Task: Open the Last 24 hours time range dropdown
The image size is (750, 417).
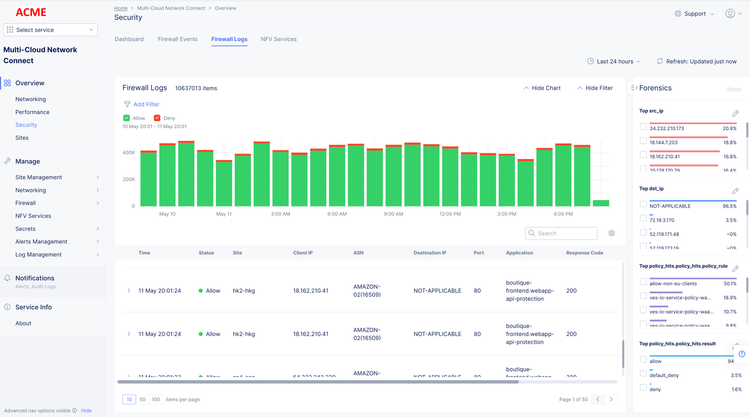Action: [x=615, y=61]
